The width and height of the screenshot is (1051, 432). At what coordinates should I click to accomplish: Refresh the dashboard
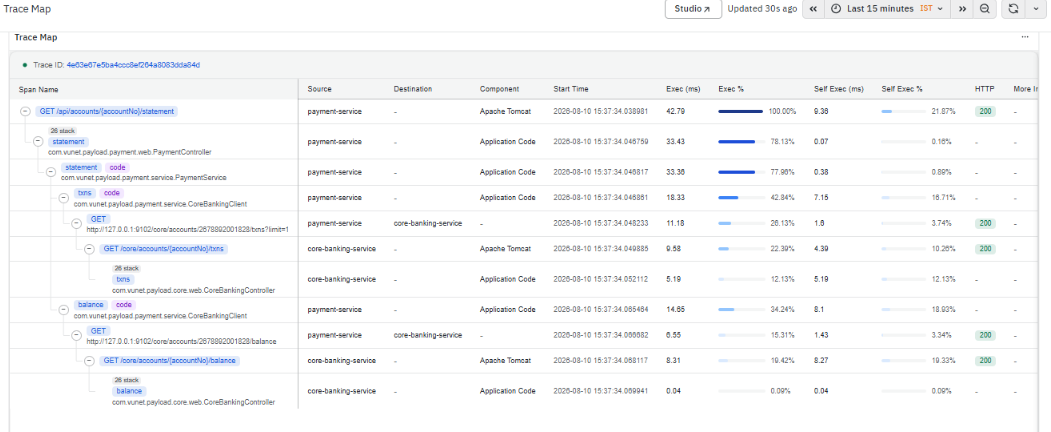pos(1013,9)
